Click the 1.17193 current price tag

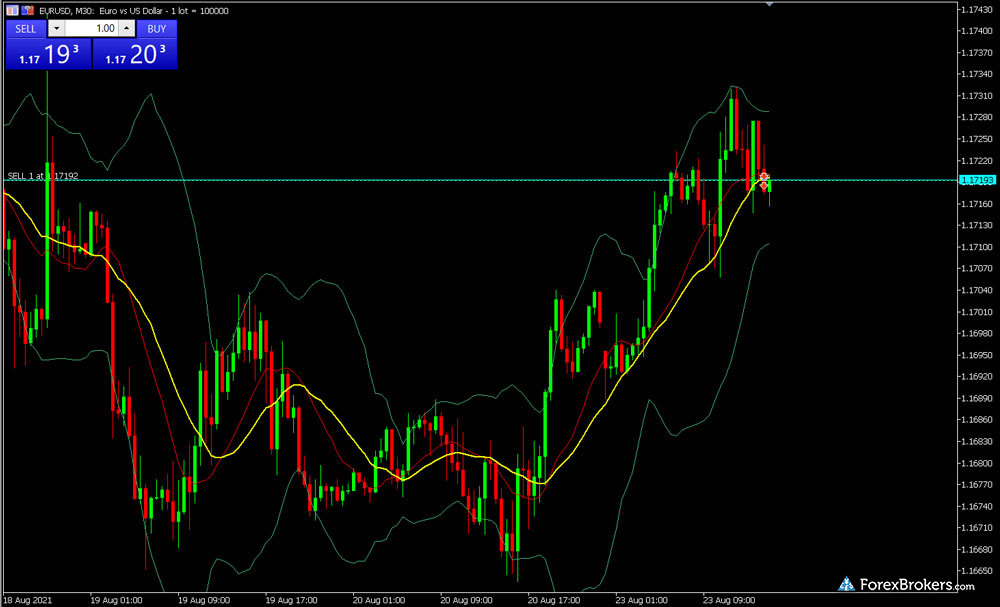[978, 181]
